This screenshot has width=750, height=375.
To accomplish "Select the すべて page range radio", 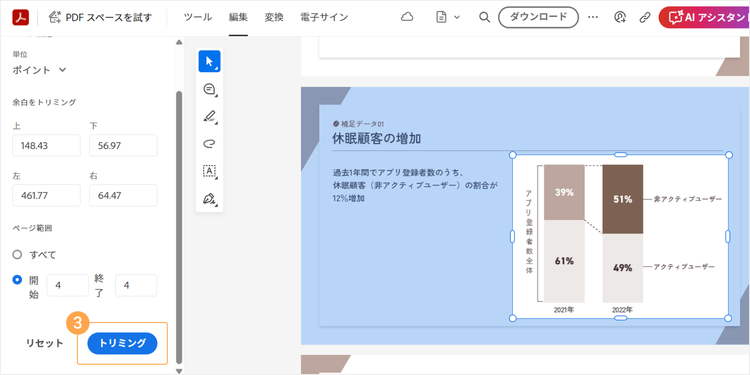I will tap(18, 254).
